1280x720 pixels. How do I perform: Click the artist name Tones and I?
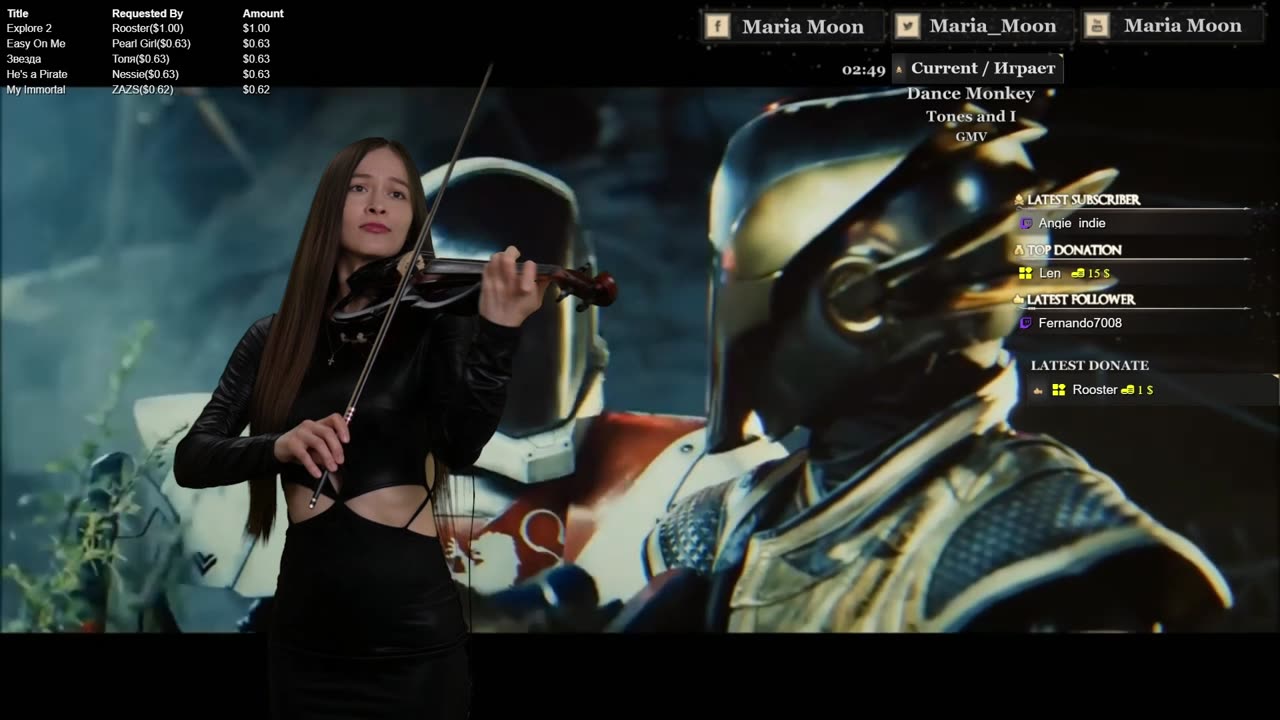971,116
